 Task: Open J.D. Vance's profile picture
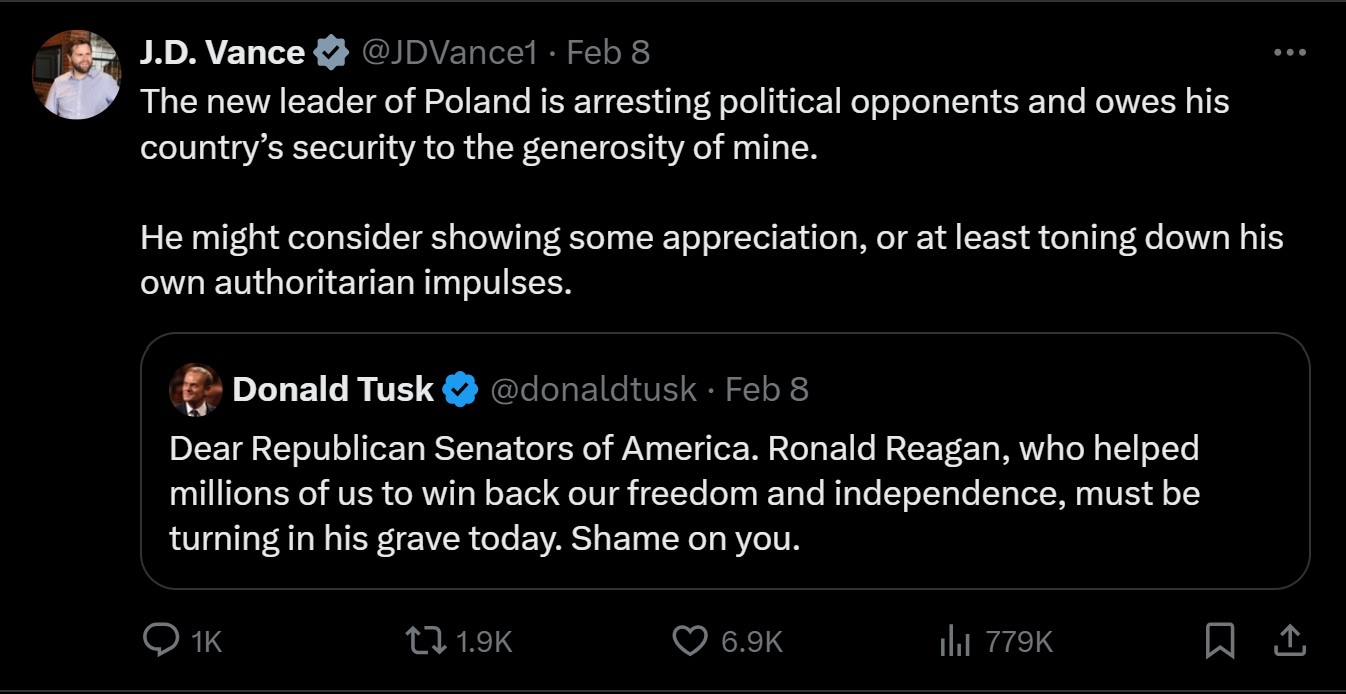tap(76, 75)
